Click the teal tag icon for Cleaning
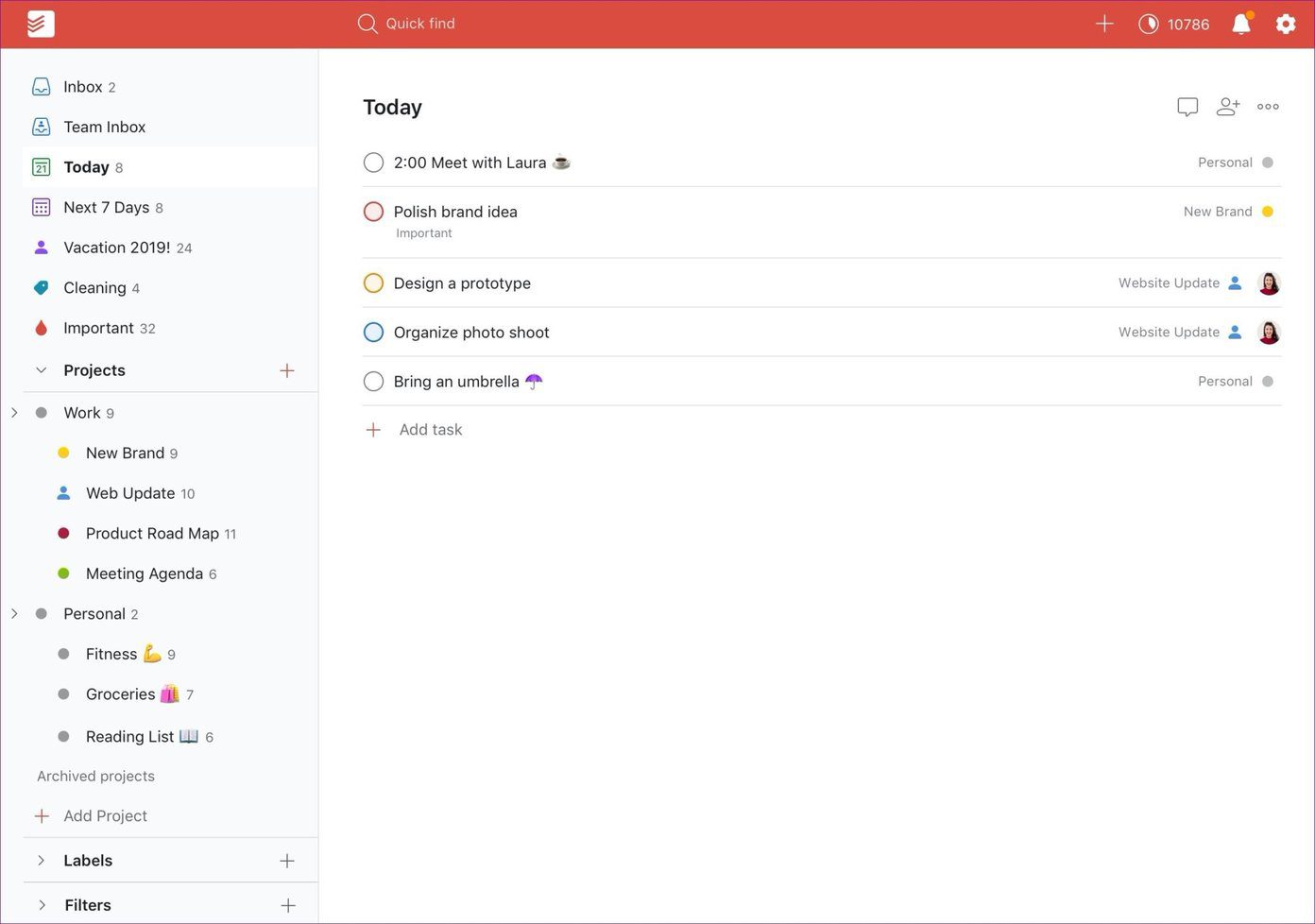1315x924 pixels. 42,288
